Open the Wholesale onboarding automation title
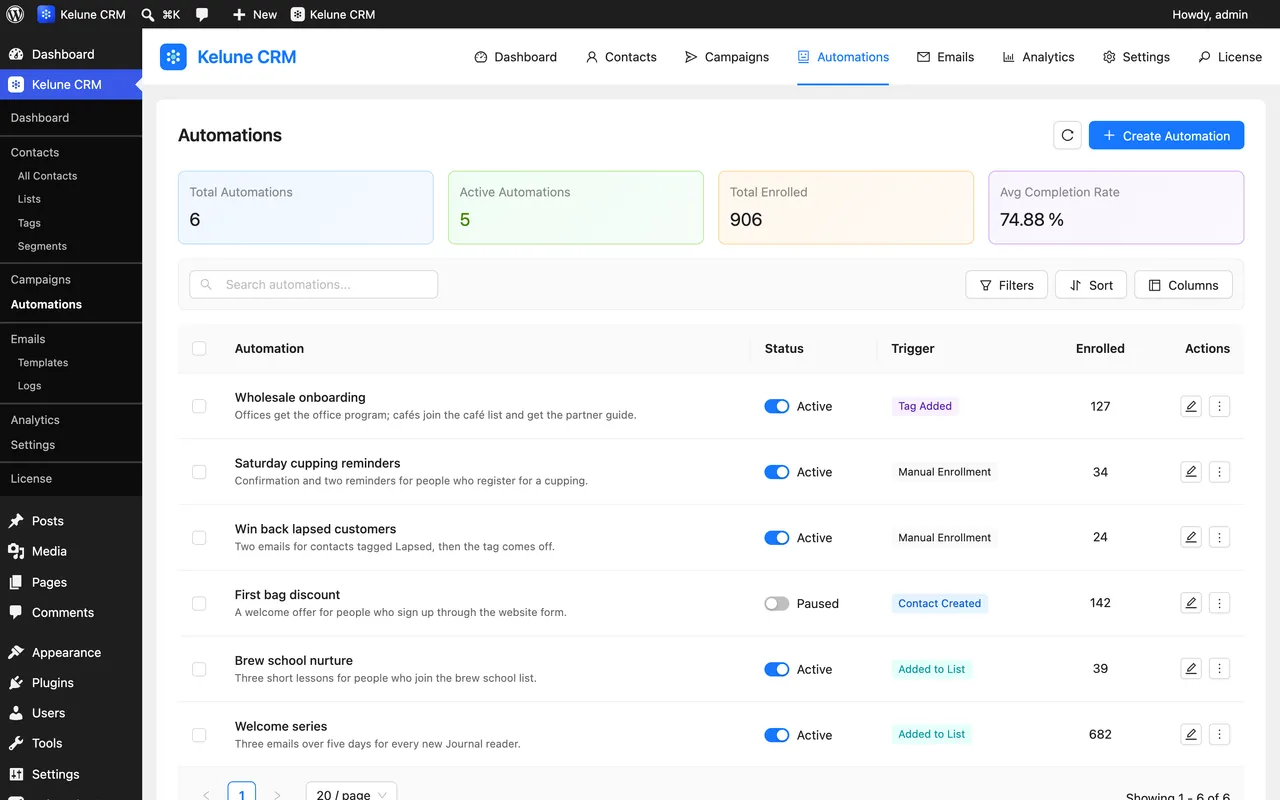 (300, 397)
